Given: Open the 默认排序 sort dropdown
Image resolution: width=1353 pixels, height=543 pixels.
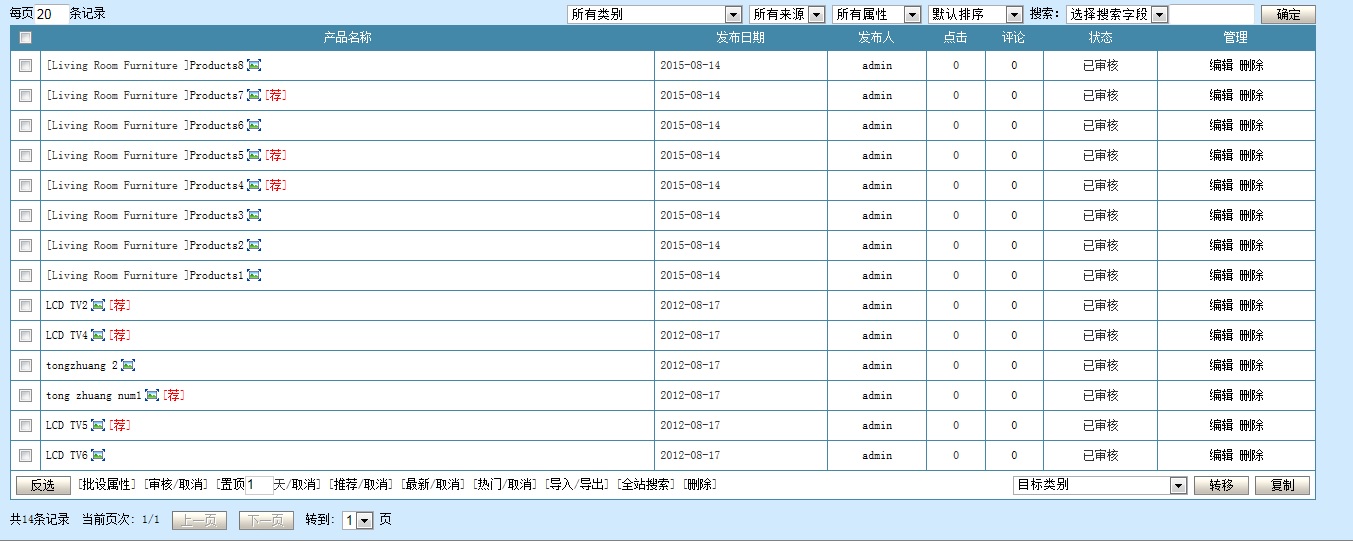Looking at the screenshot, I should (976, 15).
